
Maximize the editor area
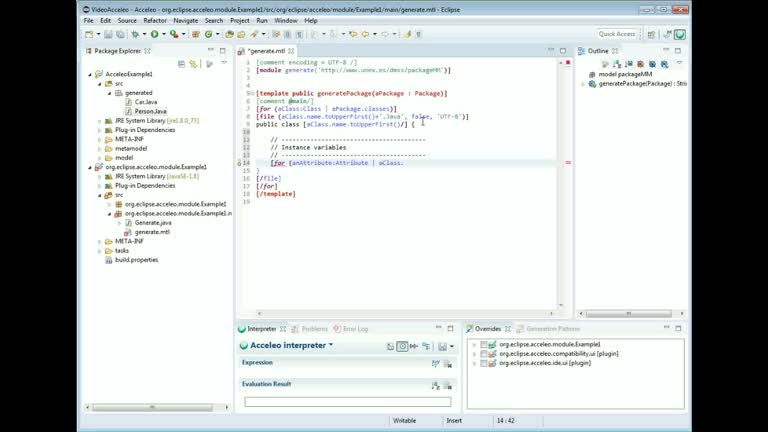pyautogui.click(x=563, y=50)
